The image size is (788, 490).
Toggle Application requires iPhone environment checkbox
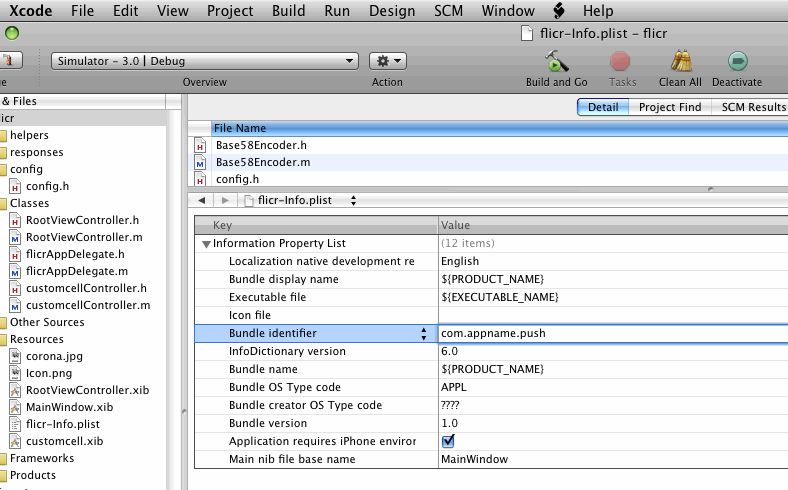point(448,441)
